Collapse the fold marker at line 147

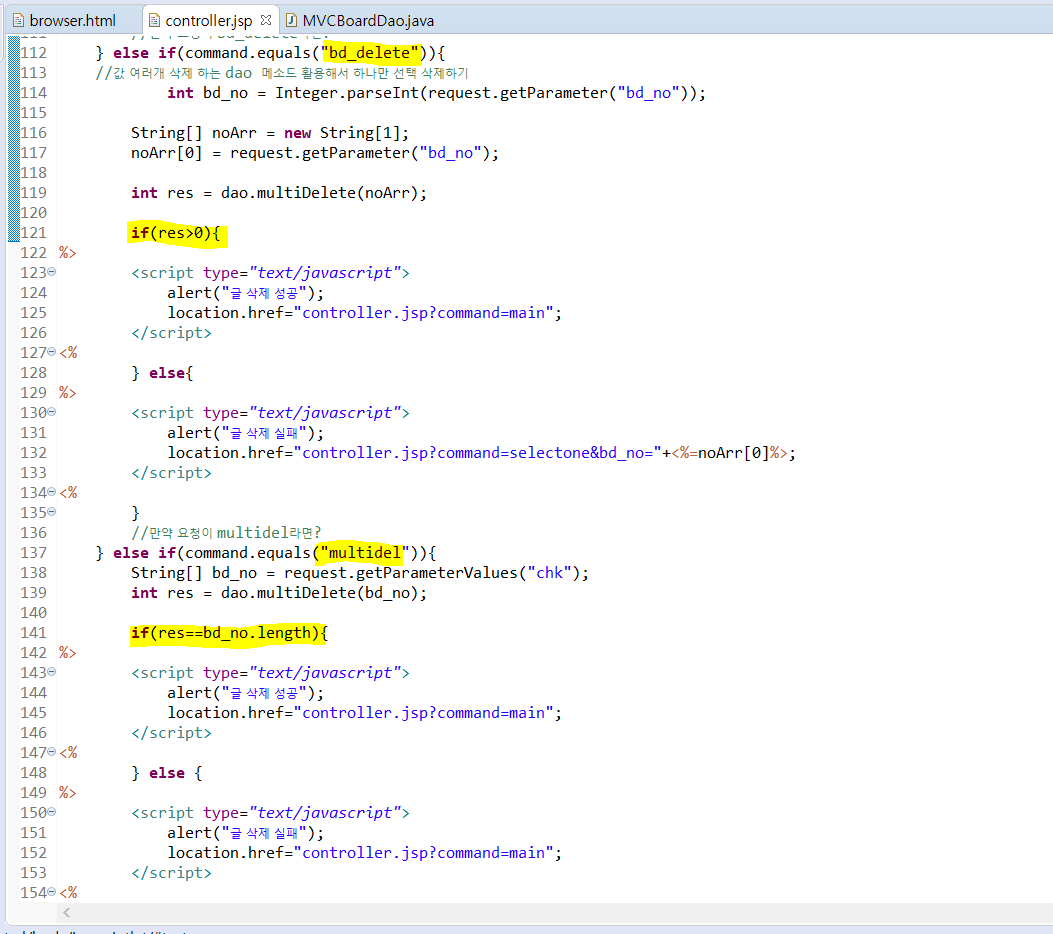[x=52, y=751]
